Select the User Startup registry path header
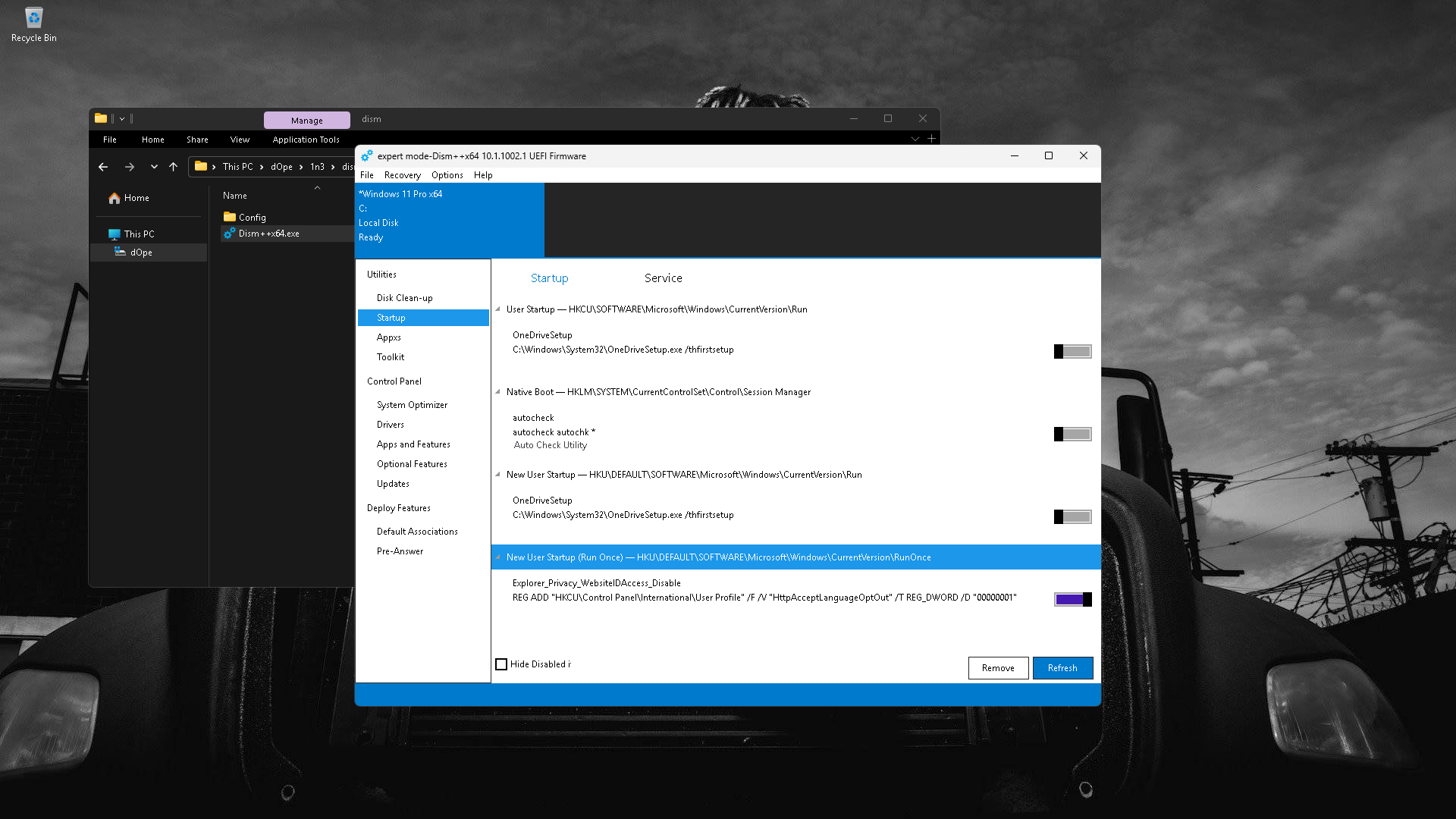The height and width of the screenshot is (819, 1456). point(657,309)
